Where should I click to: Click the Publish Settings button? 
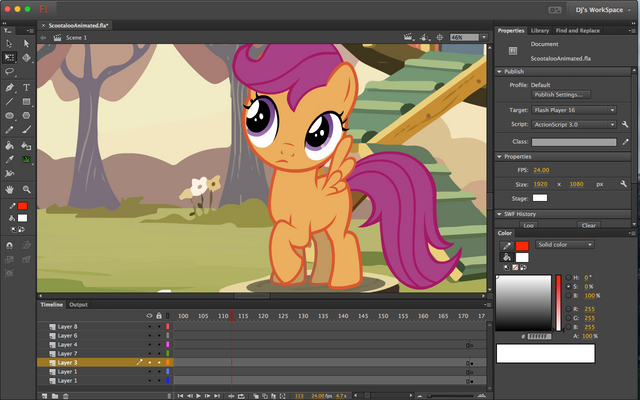tap(561, 95)
